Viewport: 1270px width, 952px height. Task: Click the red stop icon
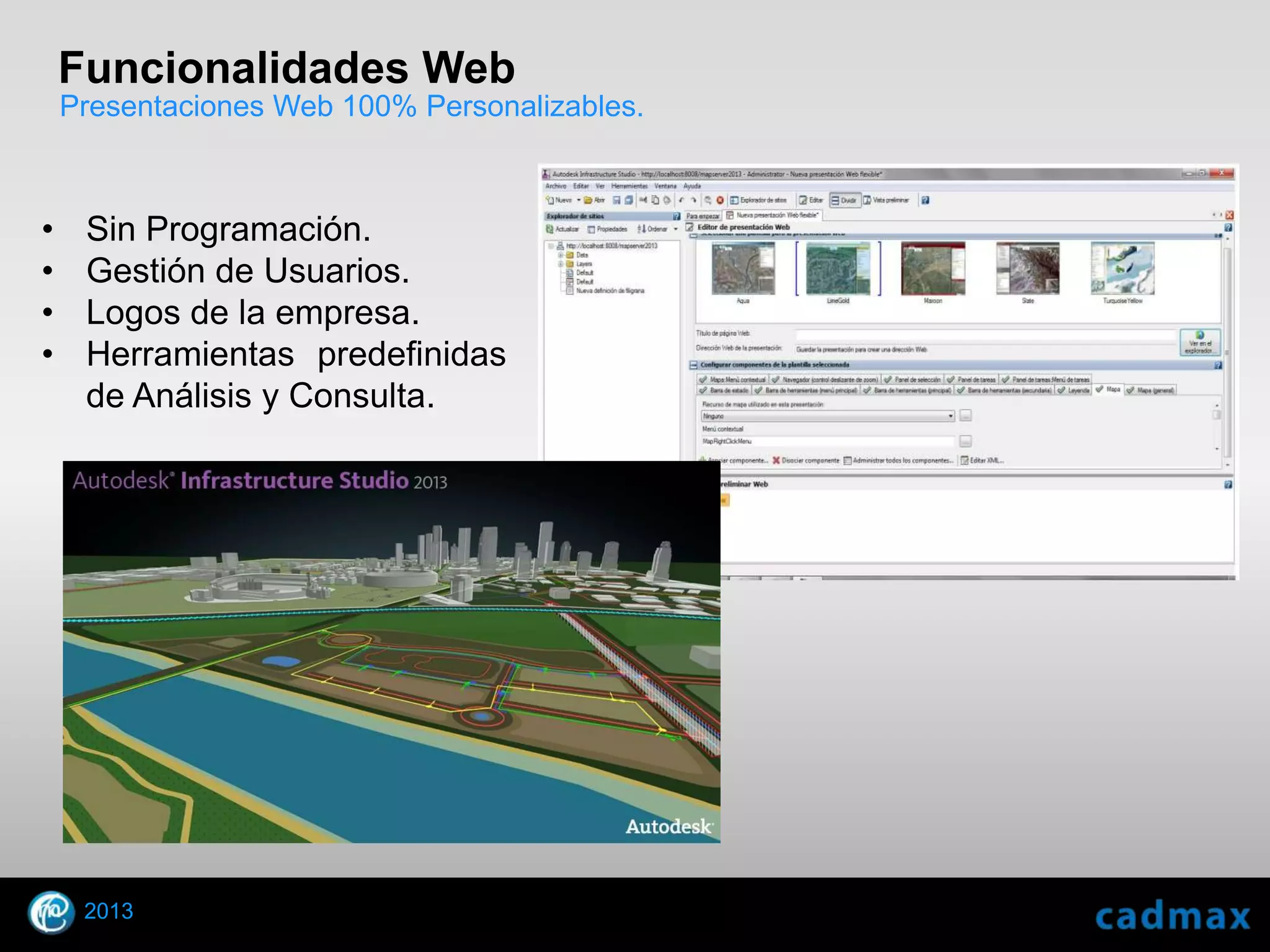point(720,200)
